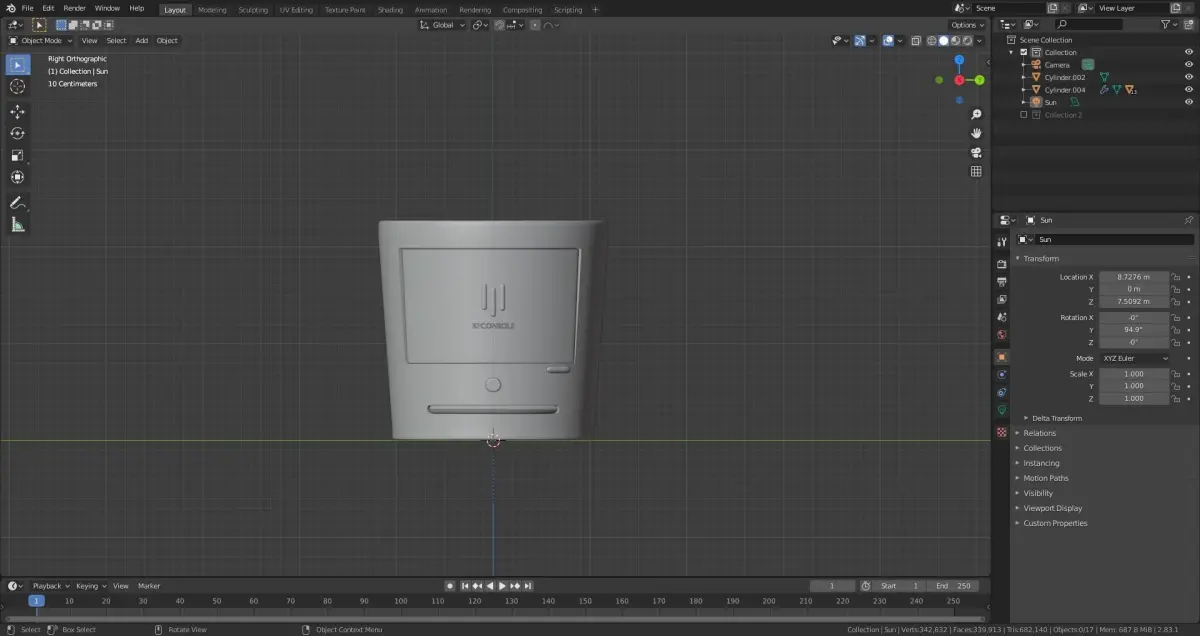This screenshot has width=1200, height=636.
Task: Hide Collection using its eye icon
Action: [x=1189, y=52]
